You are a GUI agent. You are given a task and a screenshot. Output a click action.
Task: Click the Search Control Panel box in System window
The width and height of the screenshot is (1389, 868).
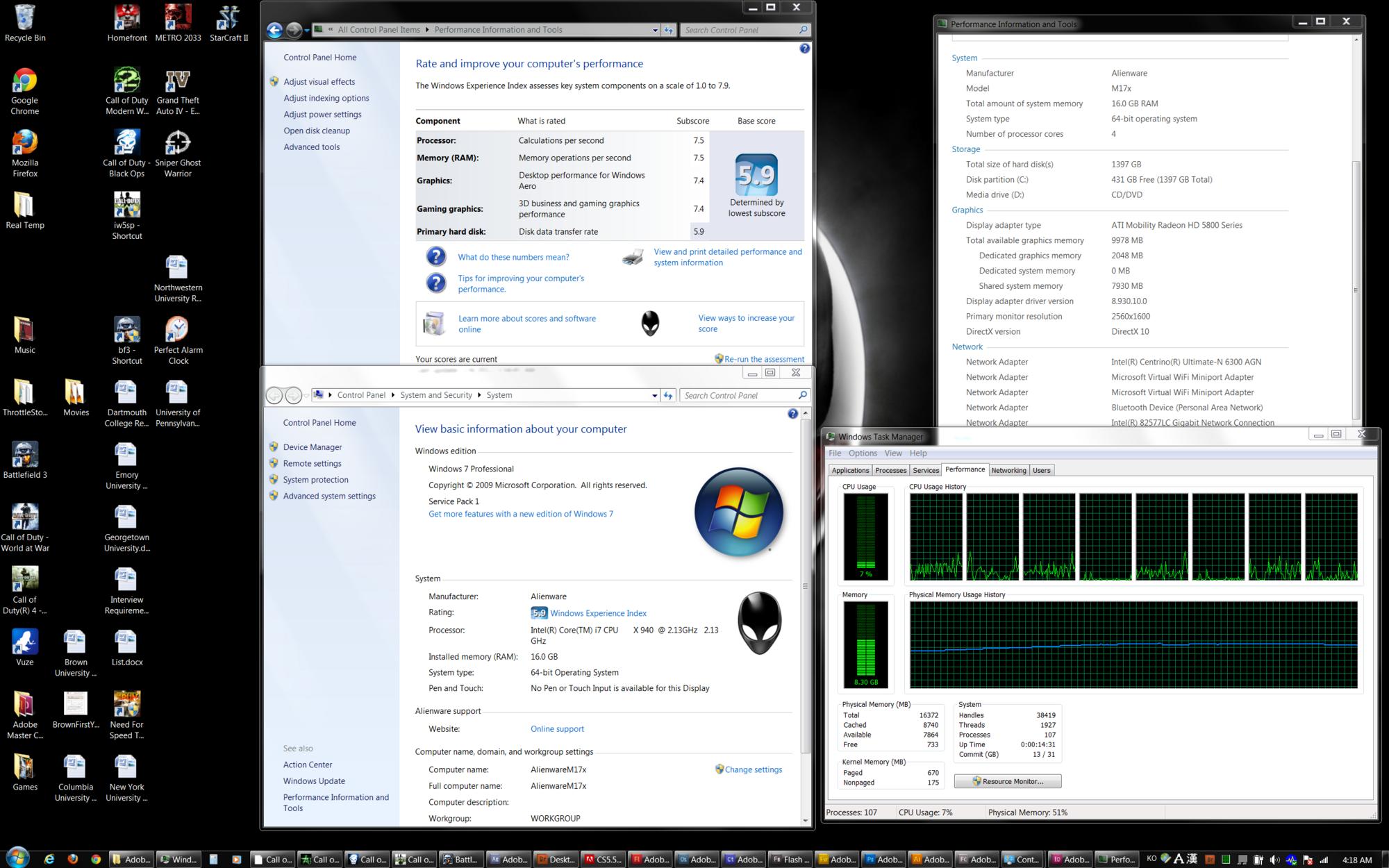tap(745, 395)
